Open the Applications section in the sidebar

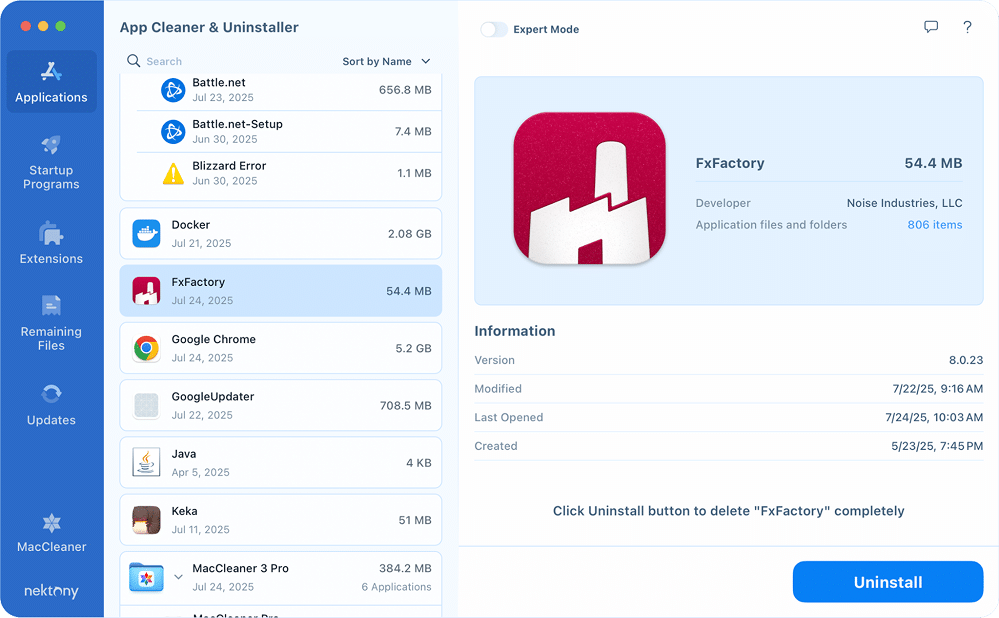(52, 82)
